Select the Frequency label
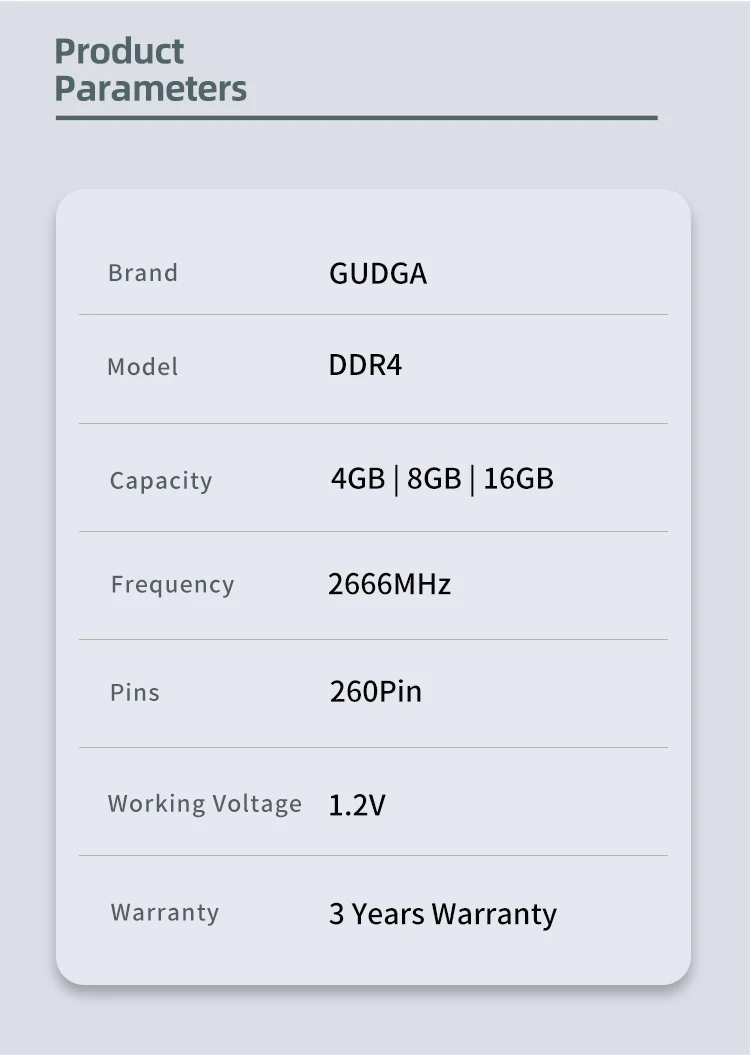The image size is (750, 1055). pyautogui.click(x=172, y=585)
